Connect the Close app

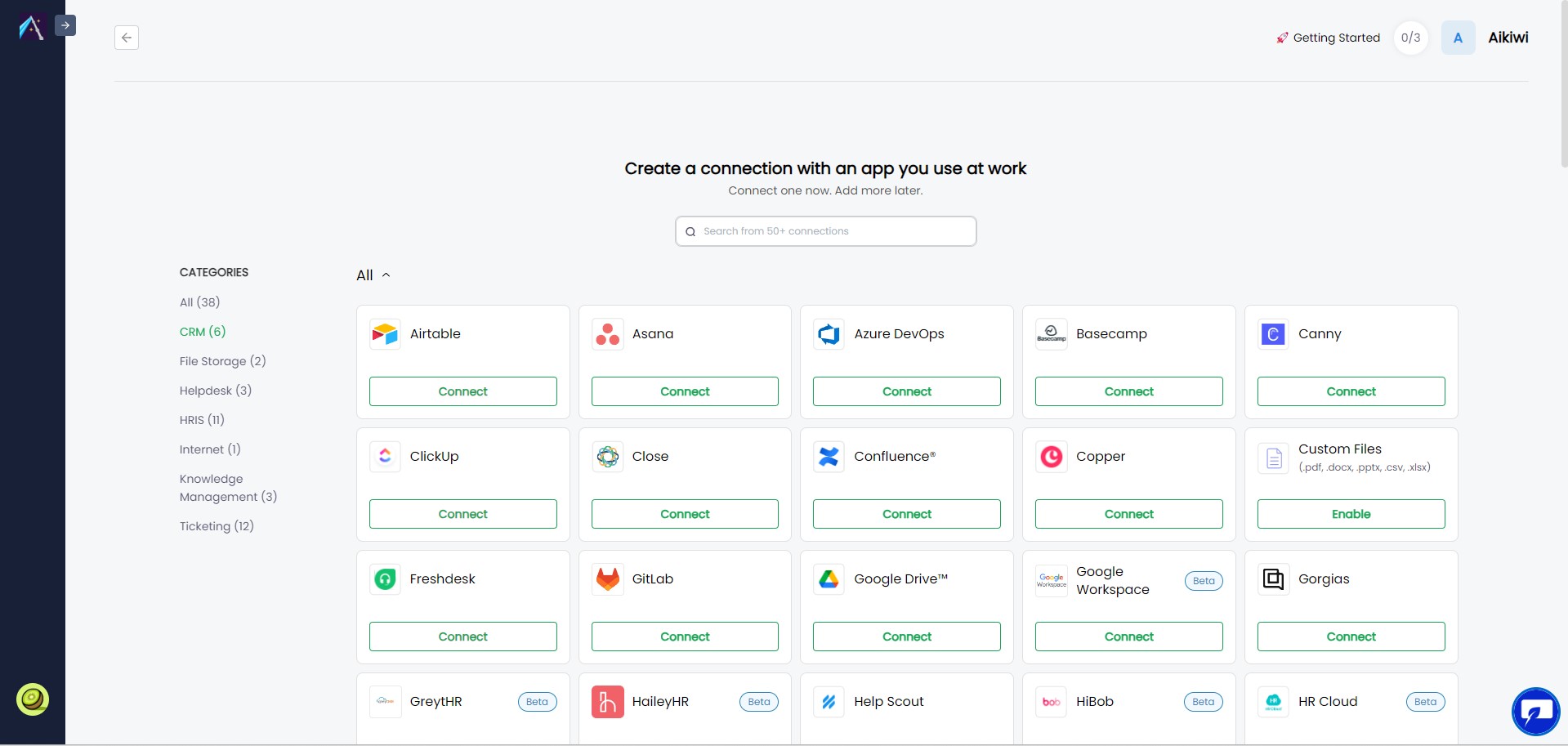click(x=685, y=514)
